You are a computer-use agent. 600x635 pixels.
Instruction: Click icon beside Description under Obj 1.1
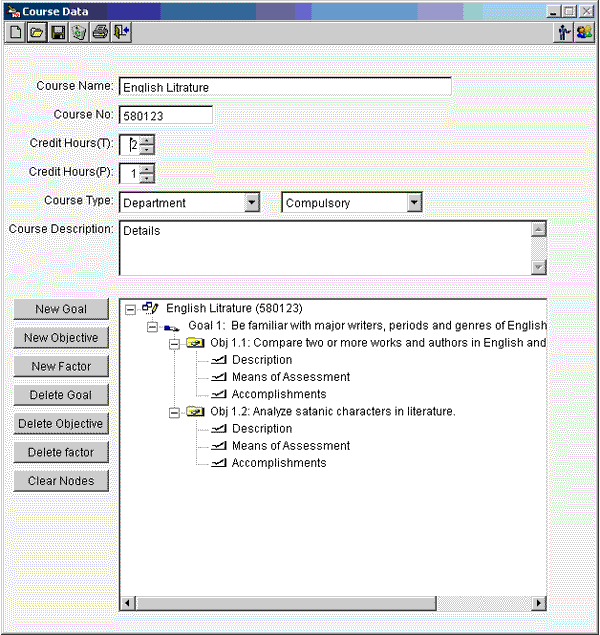pyautogui.click(x=219, y=360)
